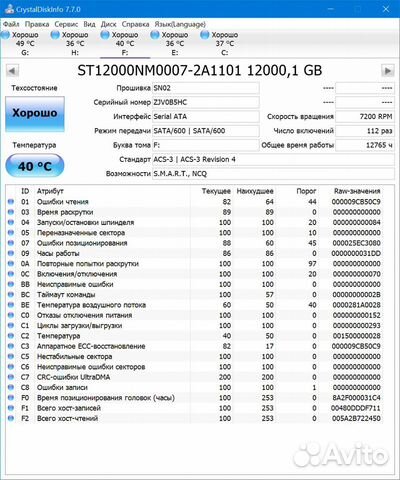Select disk H: at 36 °C
400x480 pixels.
click(75, 43)
